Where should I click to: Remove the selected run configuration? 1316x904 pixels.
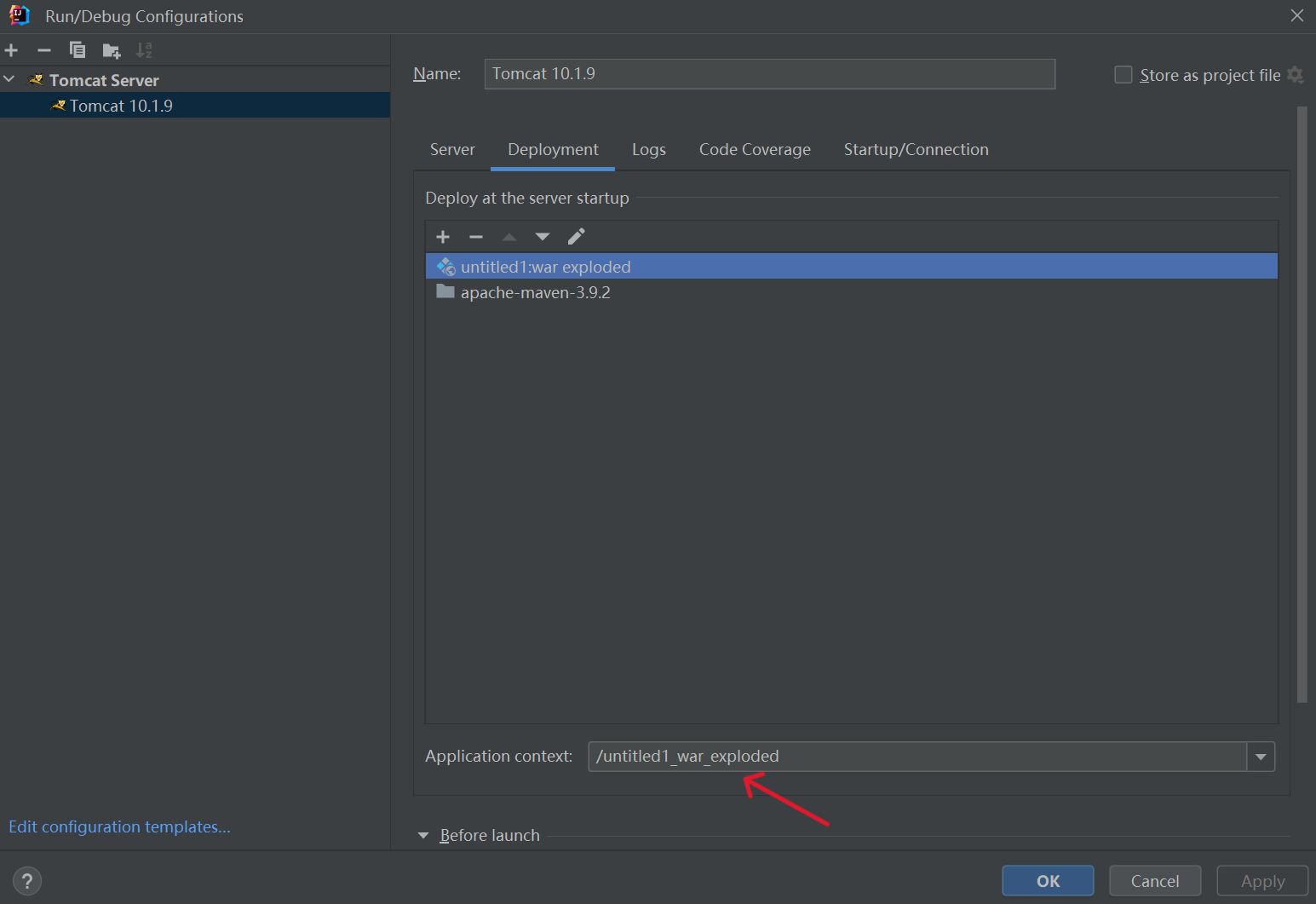[x=44, y=50]
